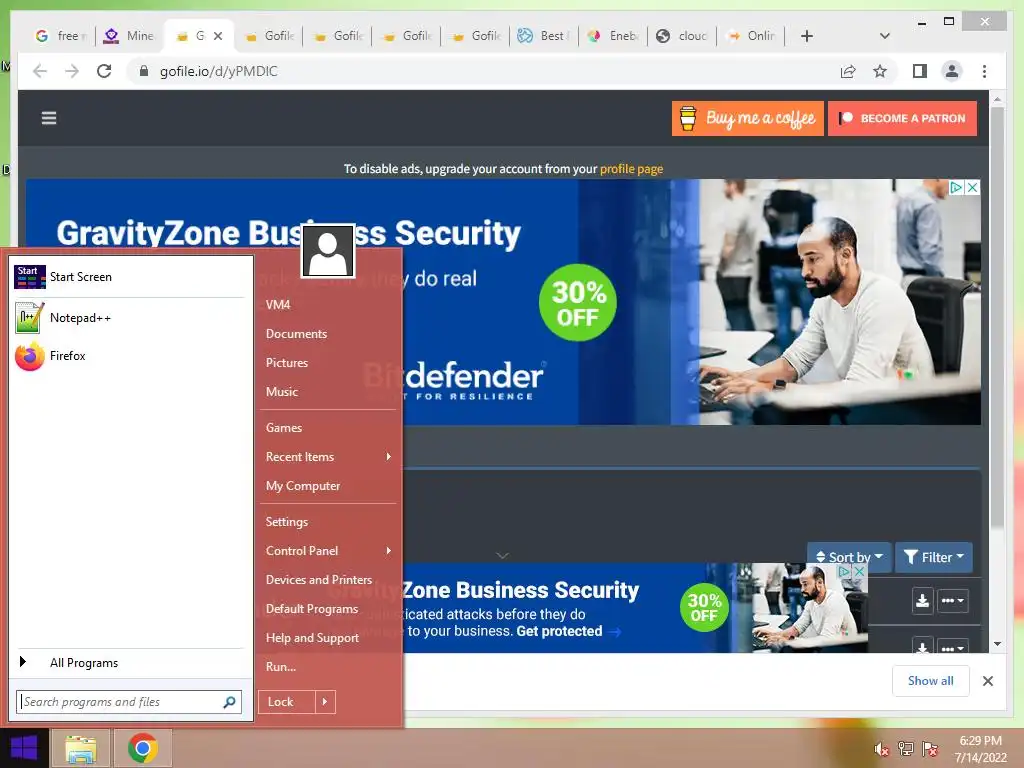Reload the current Chrome page
Image resolution: width=1024 pixels, height=768 pixels.
pyautogui.click(x=104, y=71)
